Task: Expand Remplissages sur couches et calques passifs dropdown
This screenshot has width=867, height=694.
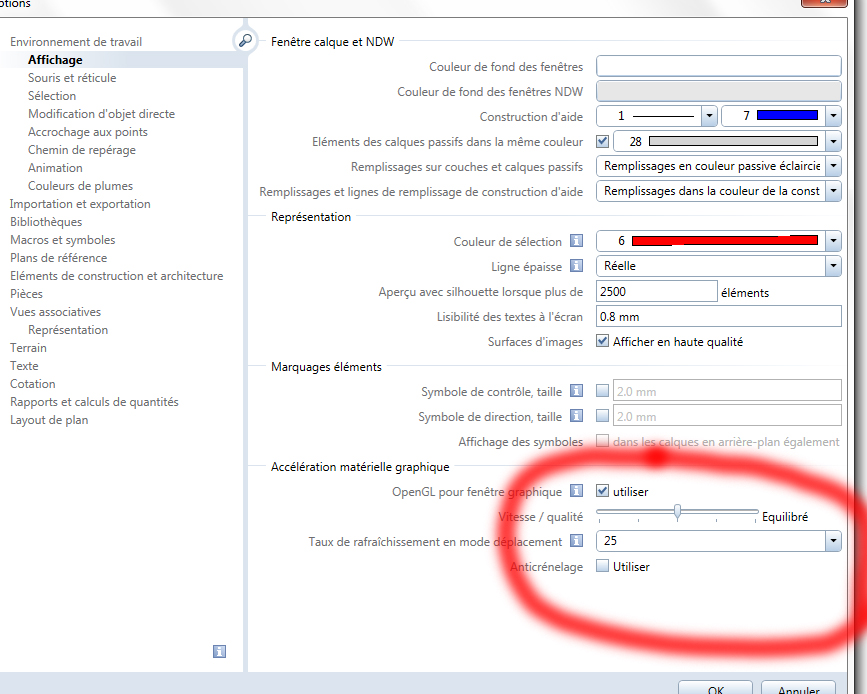Action: click(833, 166)
